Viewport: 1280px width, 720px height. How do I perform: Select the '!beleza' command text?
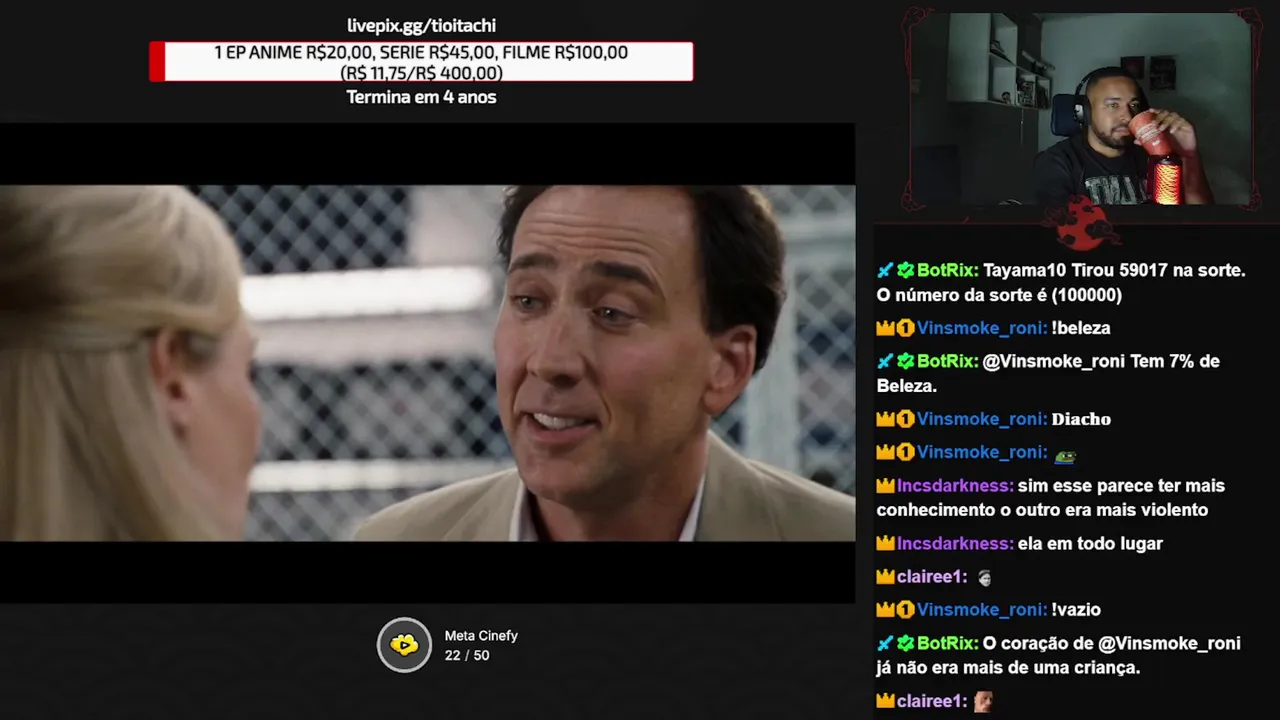(x=1081, y=328)
